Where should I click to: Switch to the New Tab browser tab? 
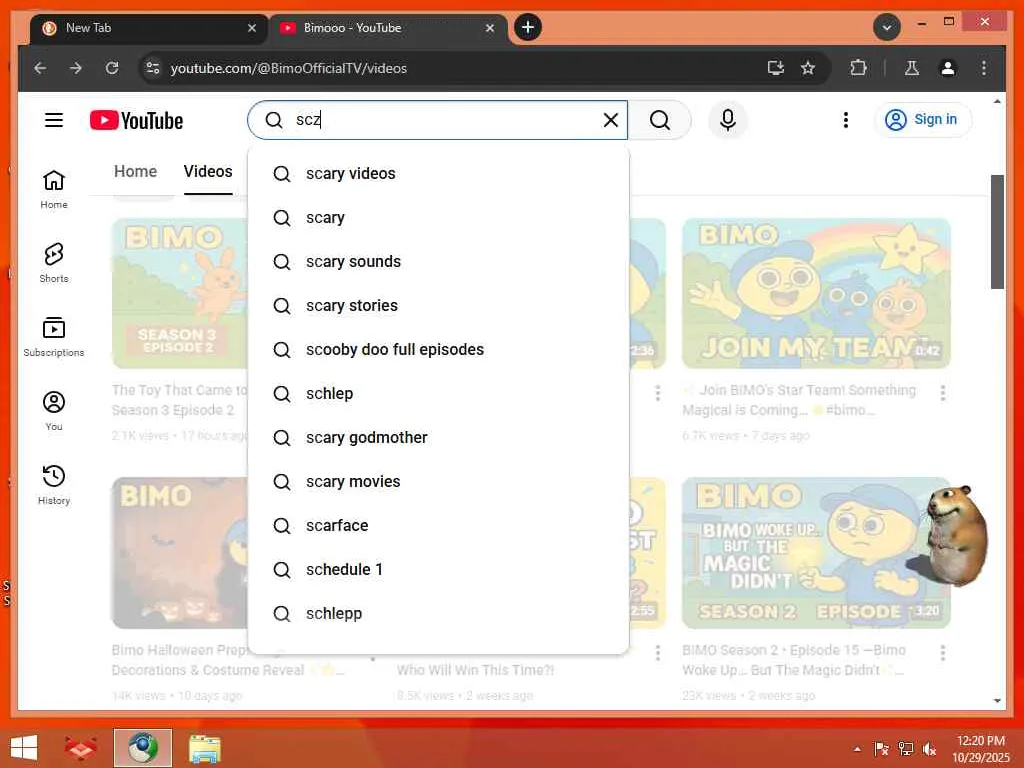(149, 28)
